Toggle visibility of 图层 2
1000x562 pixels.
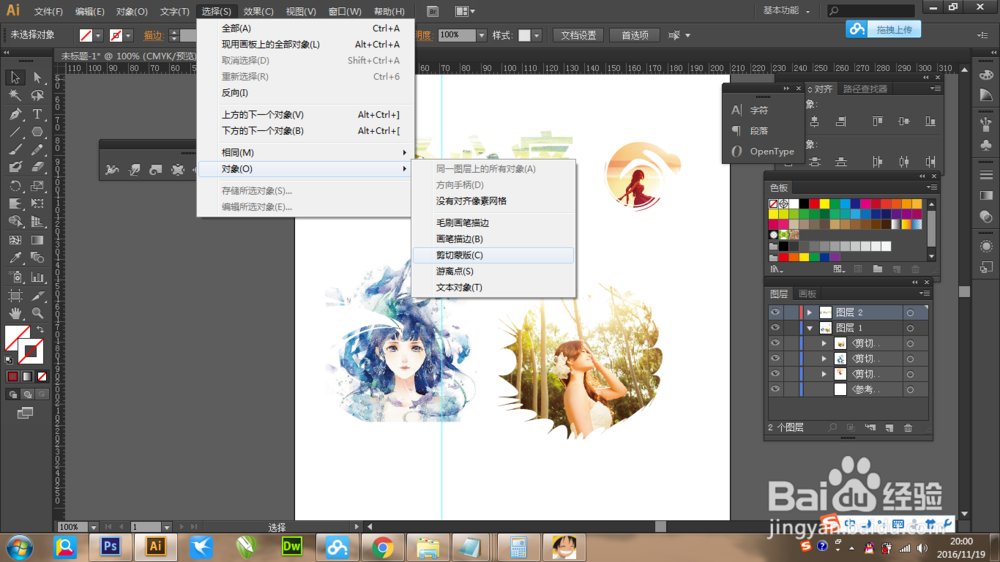point(775,312)
